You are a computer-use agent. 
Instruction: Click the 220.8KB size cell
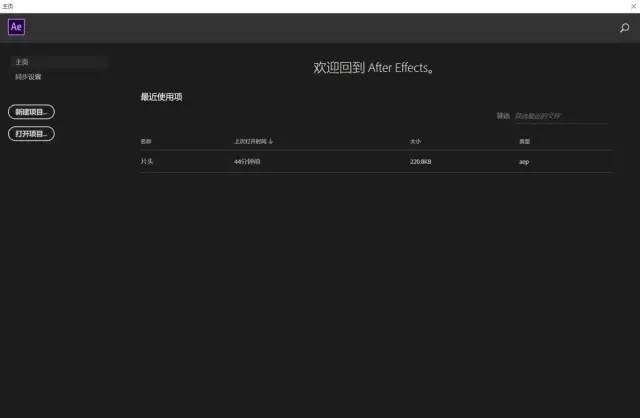click(x=420, y=162)
